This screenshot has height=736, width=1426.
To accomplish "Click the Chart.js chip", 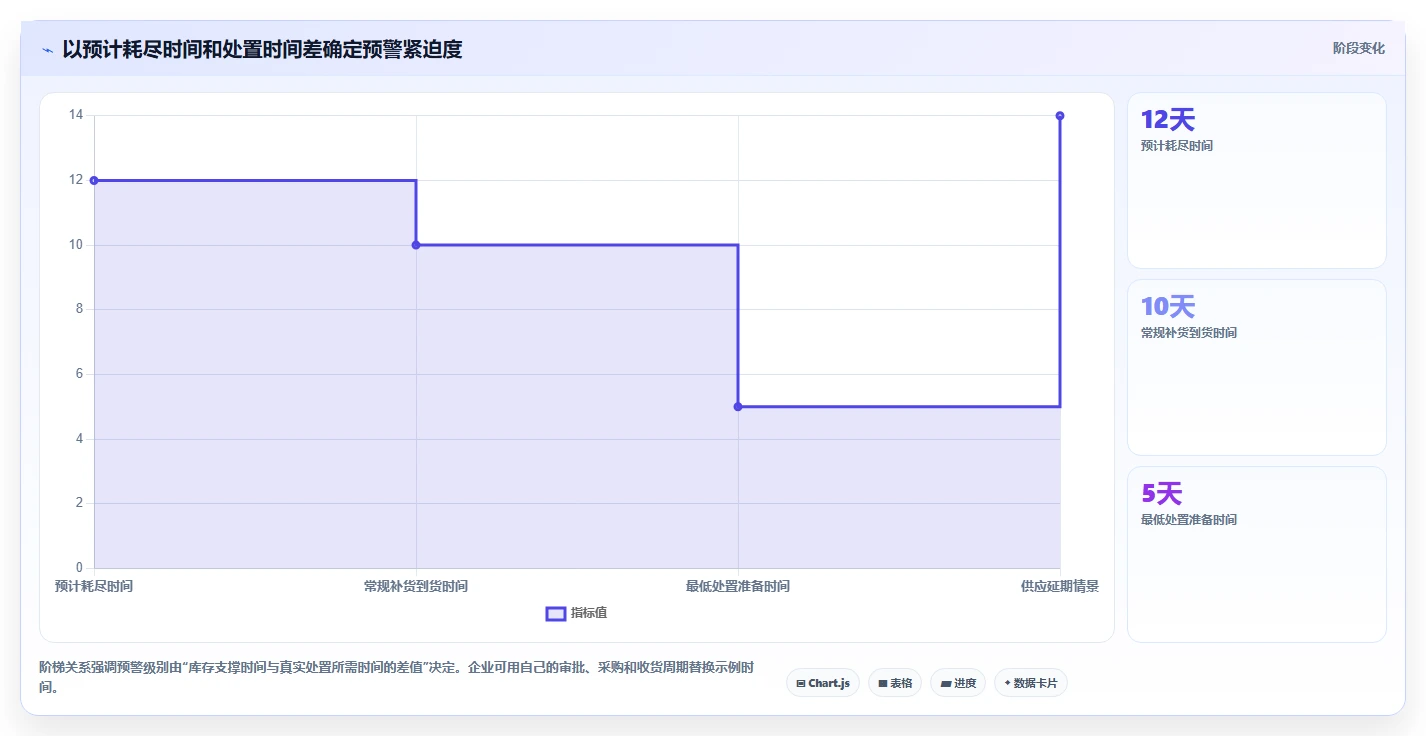I will pyautogui.click(x=823, y=683).
